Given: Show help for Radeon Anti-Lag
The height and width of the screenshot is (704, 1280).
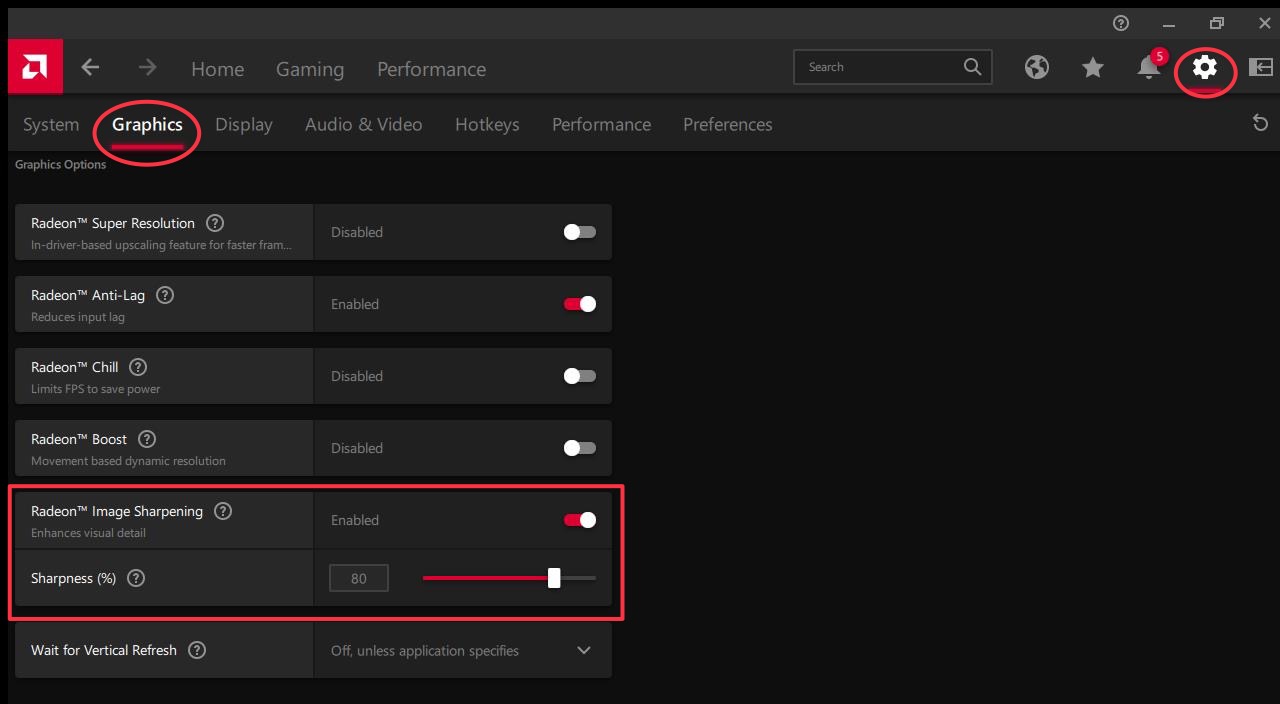Looking at the screenshot, I should pos(165,295).
